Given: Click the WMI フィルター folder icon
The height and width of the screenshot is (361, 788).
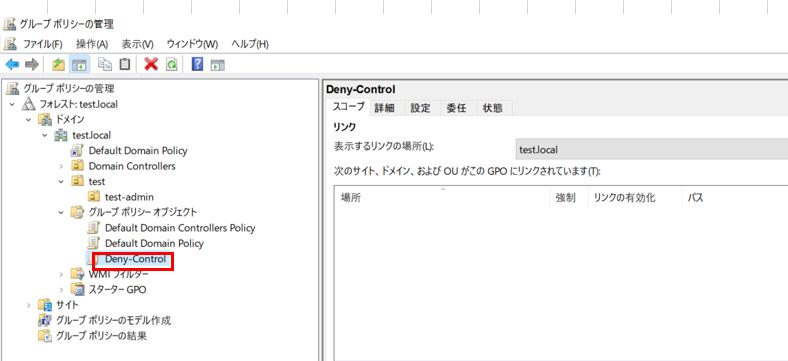Looking at the screenshot, I should (77, 274).
